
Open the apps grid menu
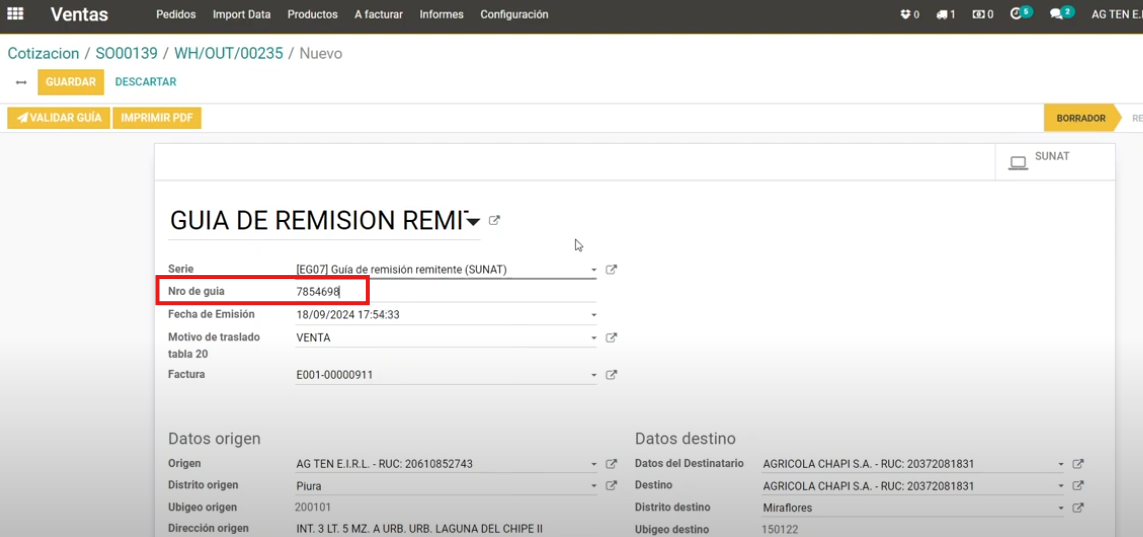coord(15,15)
